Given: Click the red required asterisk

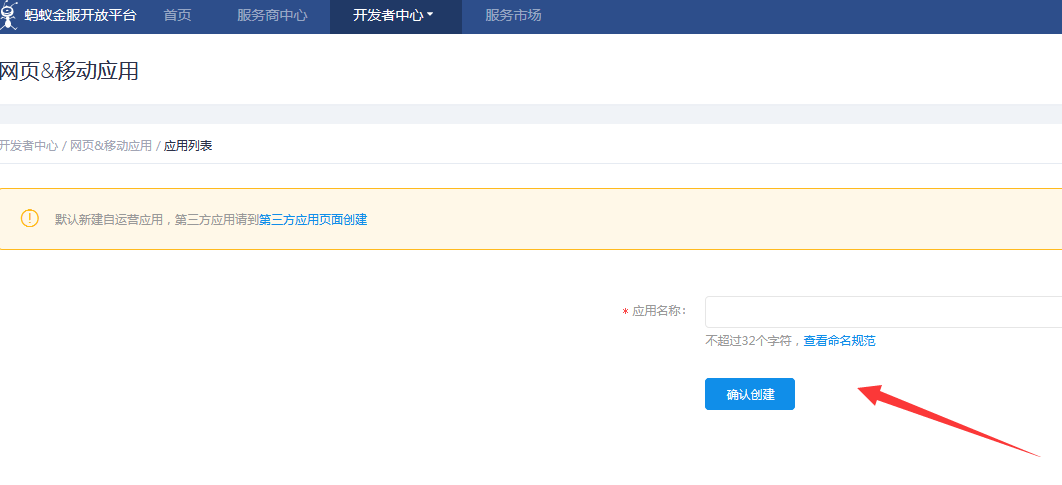Looking at the screenshot, I should (x=625, y=313).
